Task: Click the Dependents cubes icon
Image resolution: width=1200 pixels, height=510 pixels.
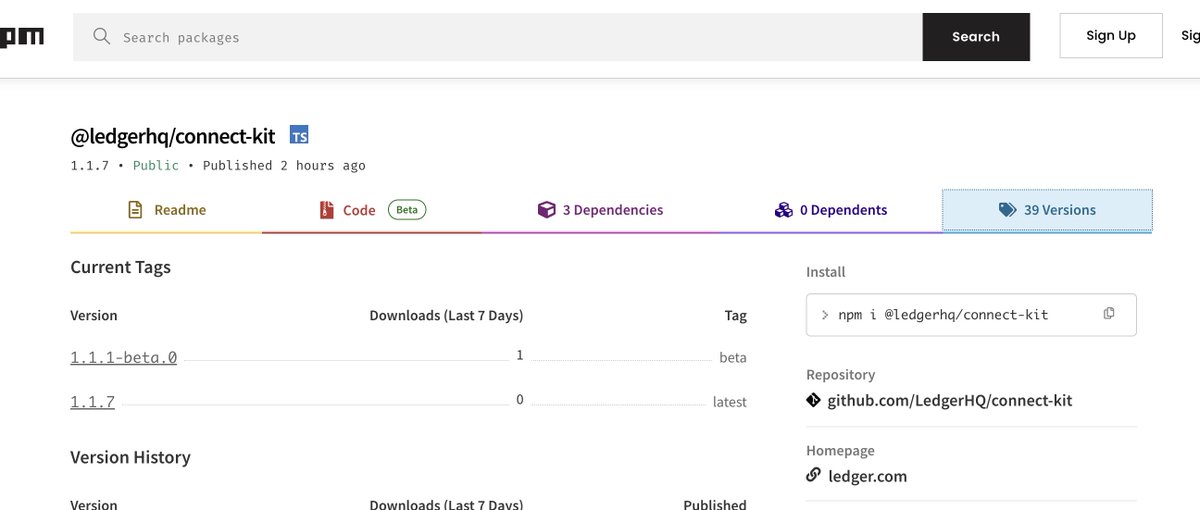Action: click(784, 210)
